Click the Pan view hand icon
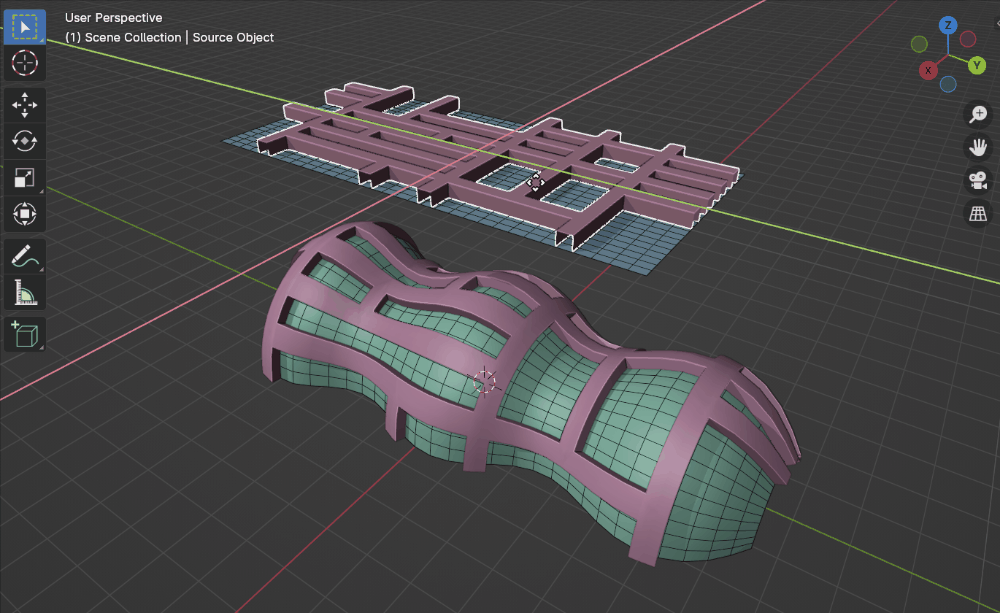The height and width of the screenshot is (613, 1000). click(x=978, y=147)
